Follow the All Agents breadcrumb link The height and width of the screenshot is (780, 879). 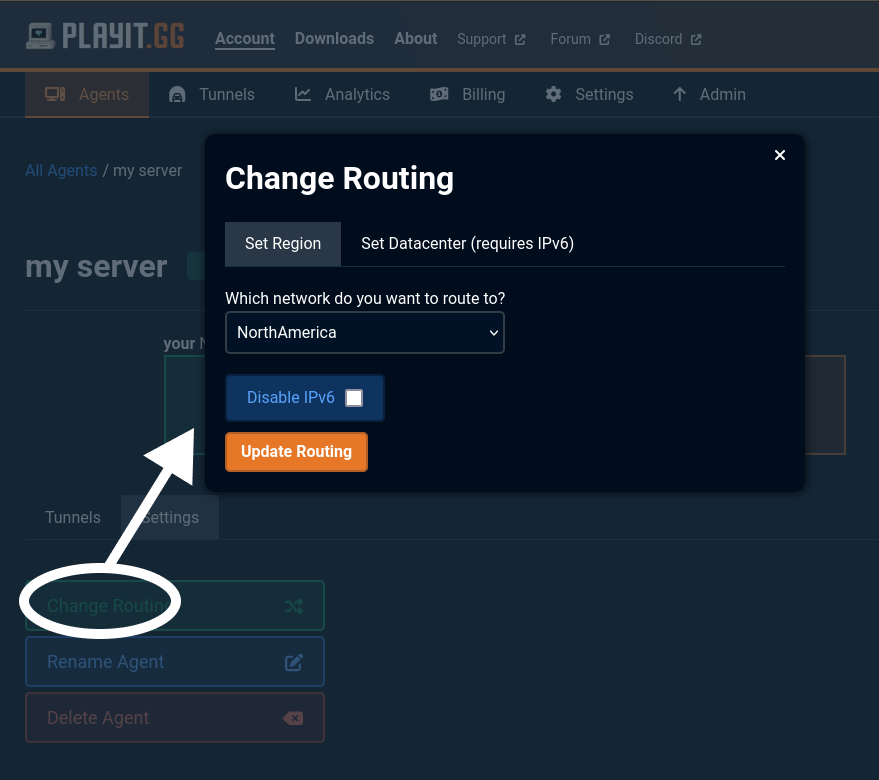[x=61, y=170]
